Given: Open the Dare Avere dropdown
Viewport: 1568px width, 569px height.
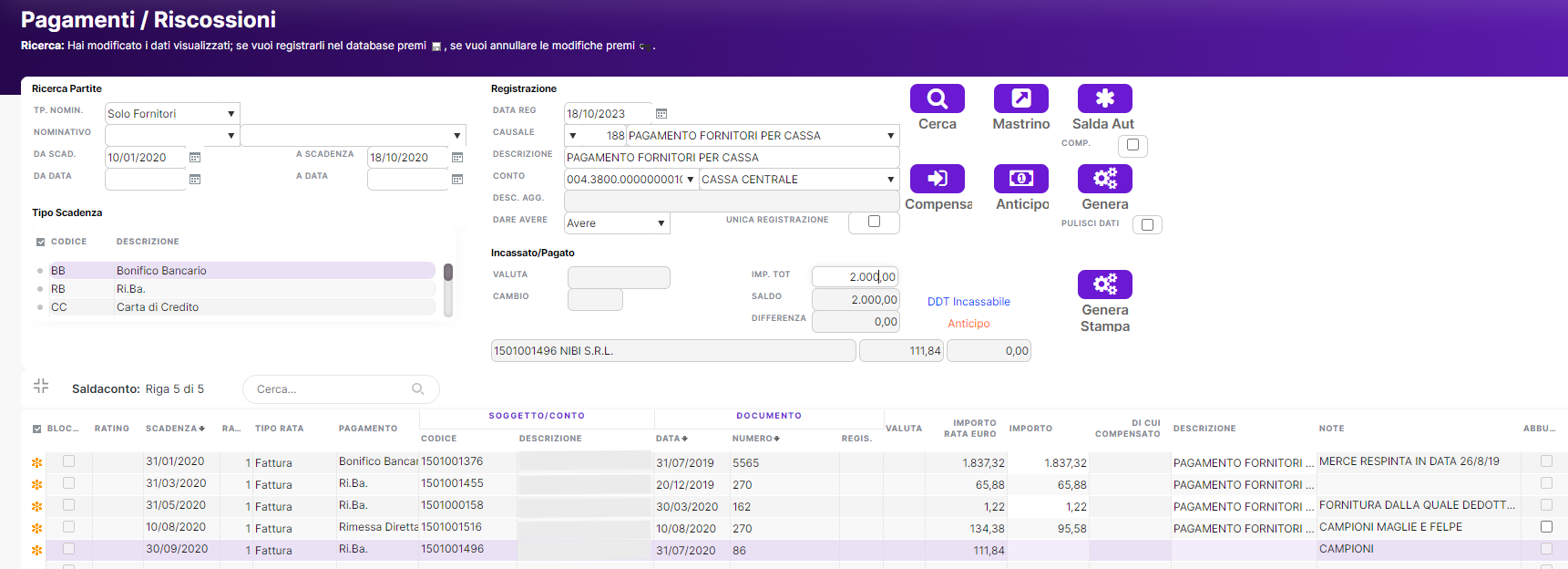Looking at the screenshot, I should (x=661, y=223).
